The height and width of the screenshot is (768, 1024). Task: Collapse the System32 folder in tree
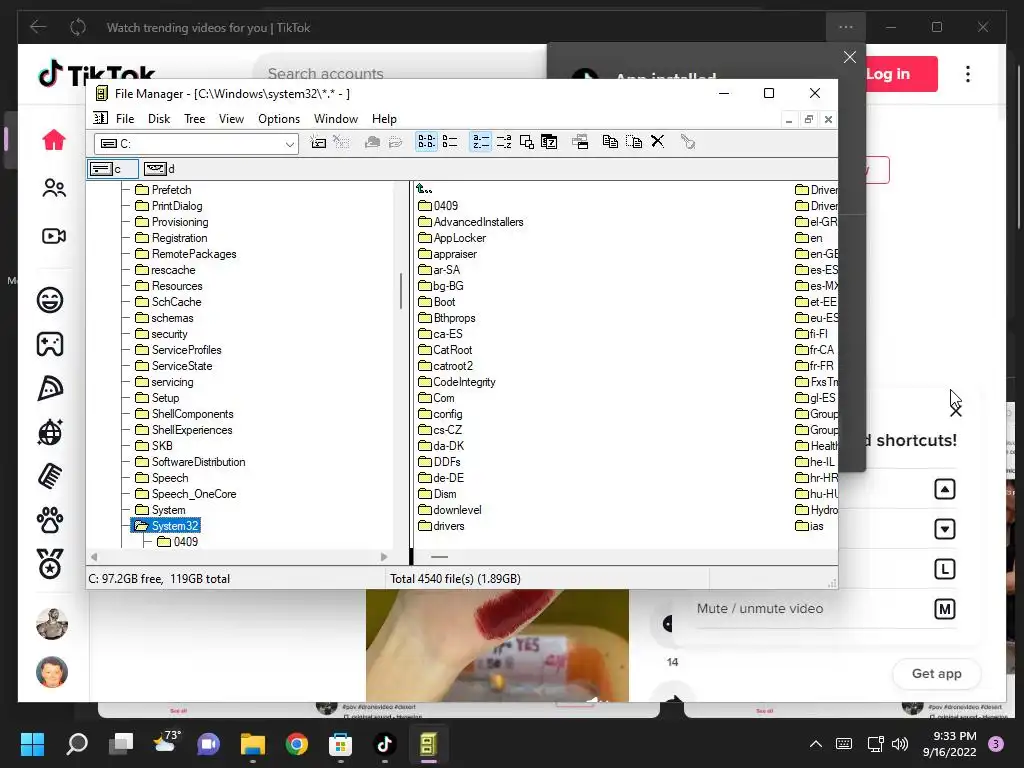click(x=166, y=526)
